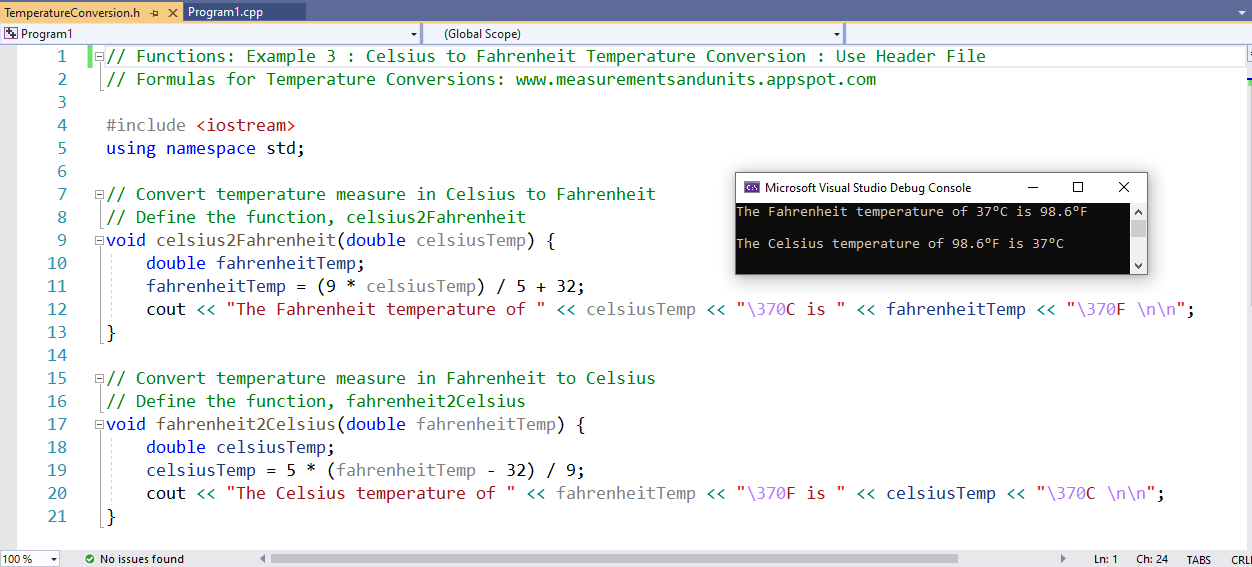This screenshot has height=567, width=1252.
Task: Click the cout keyword on line 12
Action: point(166,309)
